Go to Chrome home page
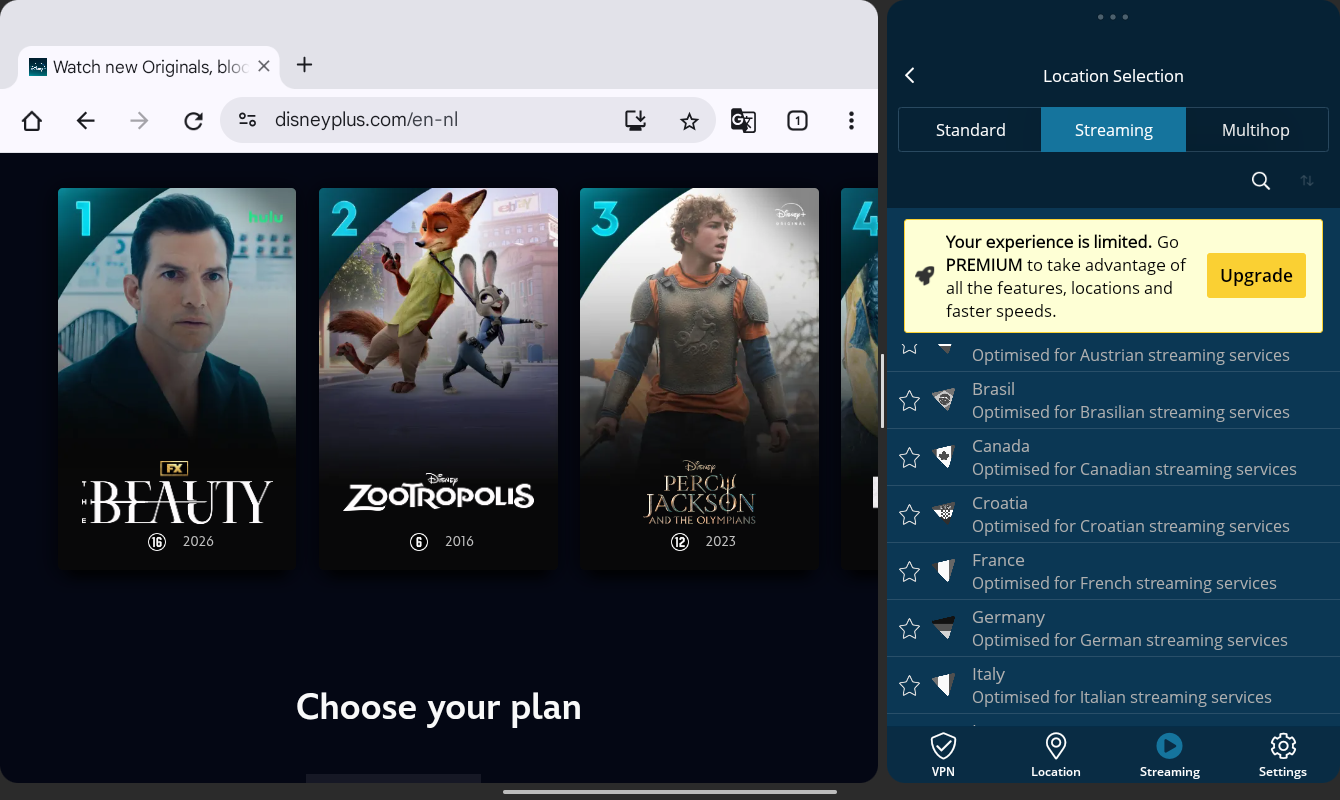 pos(32,121)
